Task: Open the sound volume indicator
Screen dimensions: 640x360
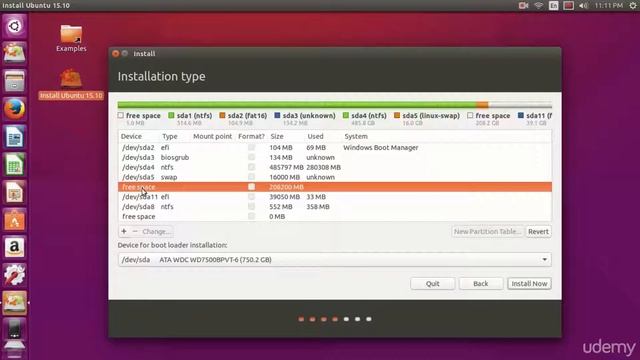Action: coord(583,5)
